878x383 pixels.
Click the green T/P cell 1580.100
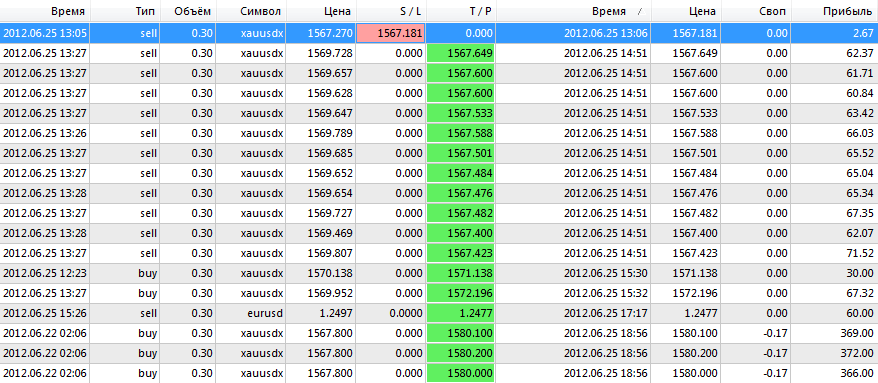[460, 333]
